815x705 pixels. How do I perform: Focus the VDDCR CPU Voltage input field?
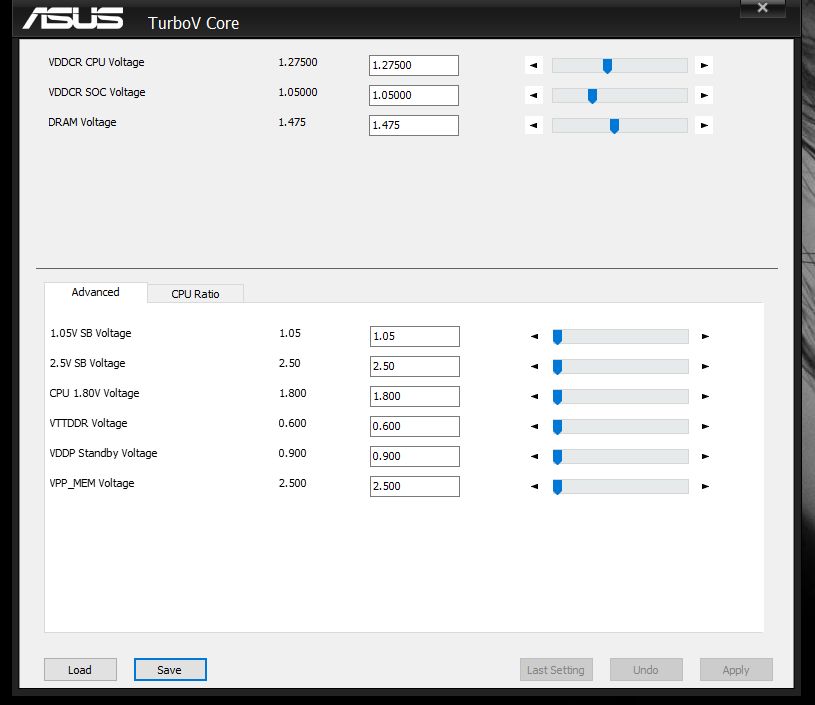tap(414, 66)
